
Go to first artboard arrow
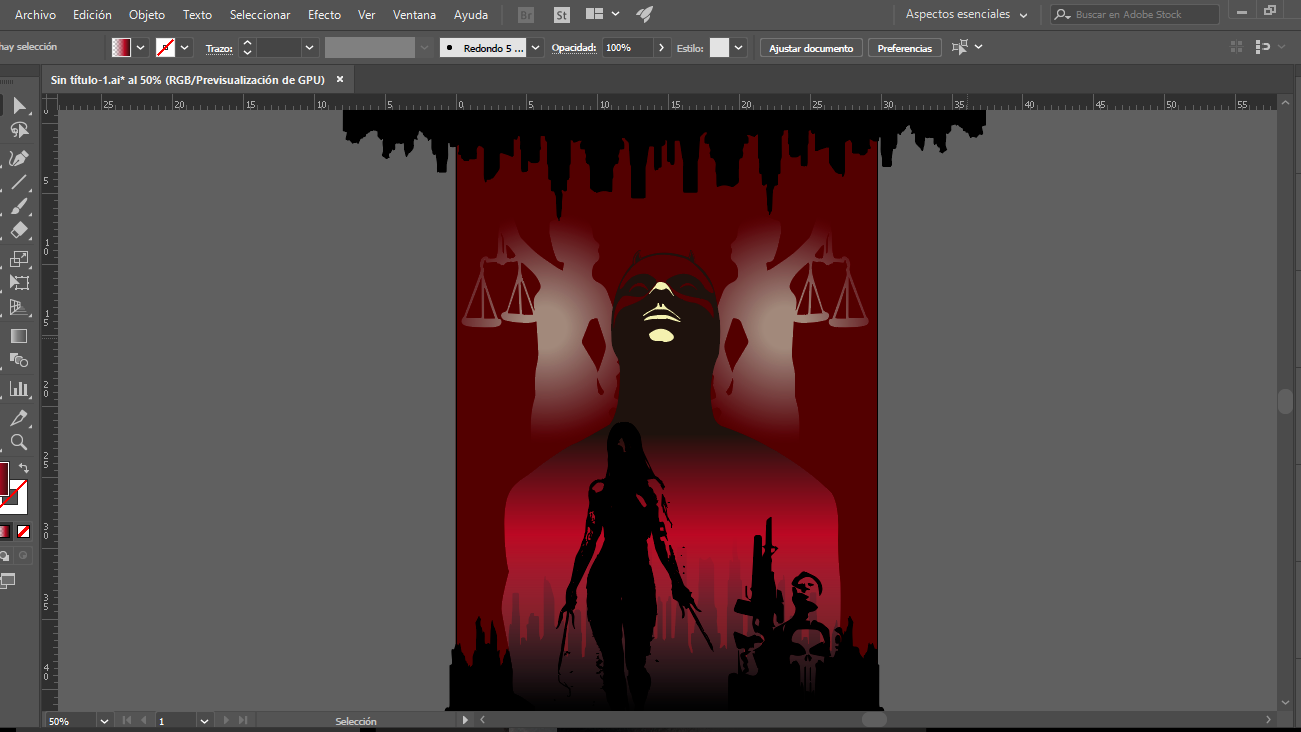127,720
